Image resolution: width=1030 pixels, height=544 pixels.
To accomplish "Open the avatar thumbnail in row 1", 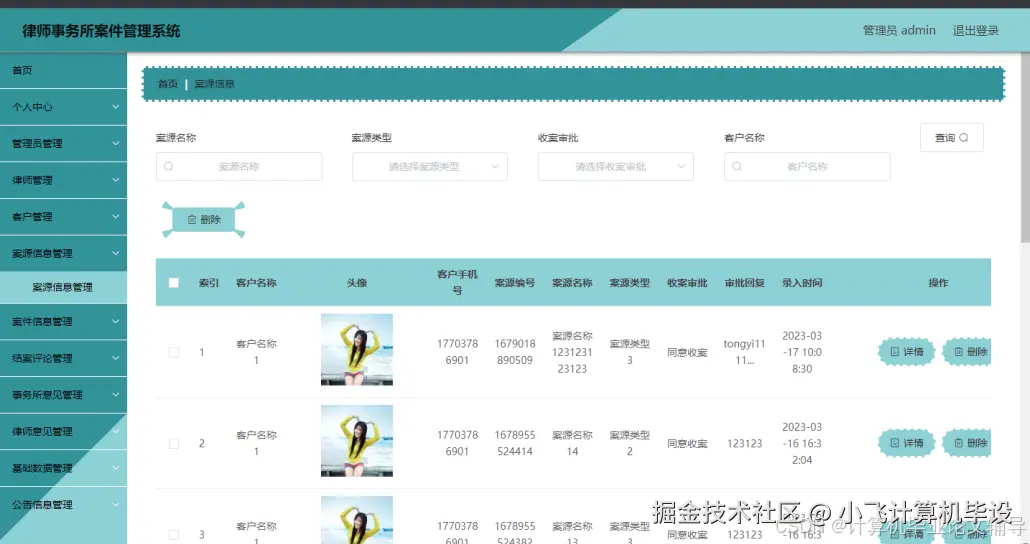I will click(357, 350).
